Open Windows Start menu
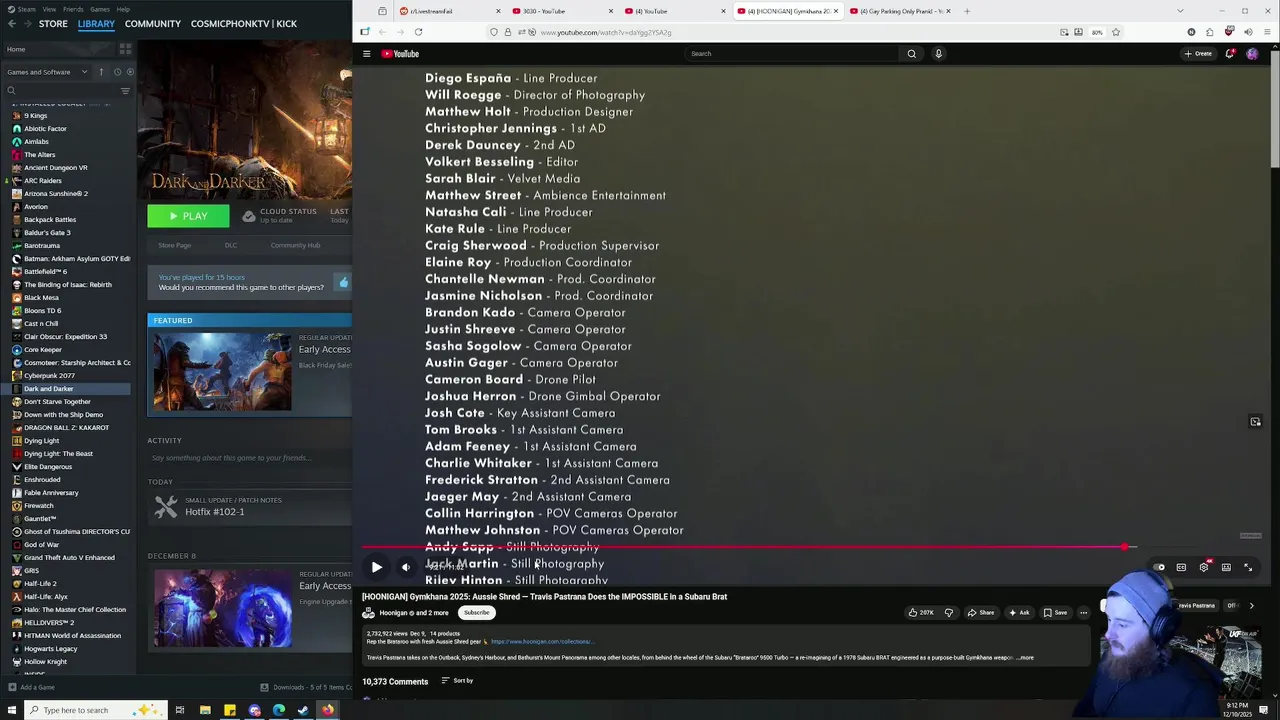 pos(12,710)
